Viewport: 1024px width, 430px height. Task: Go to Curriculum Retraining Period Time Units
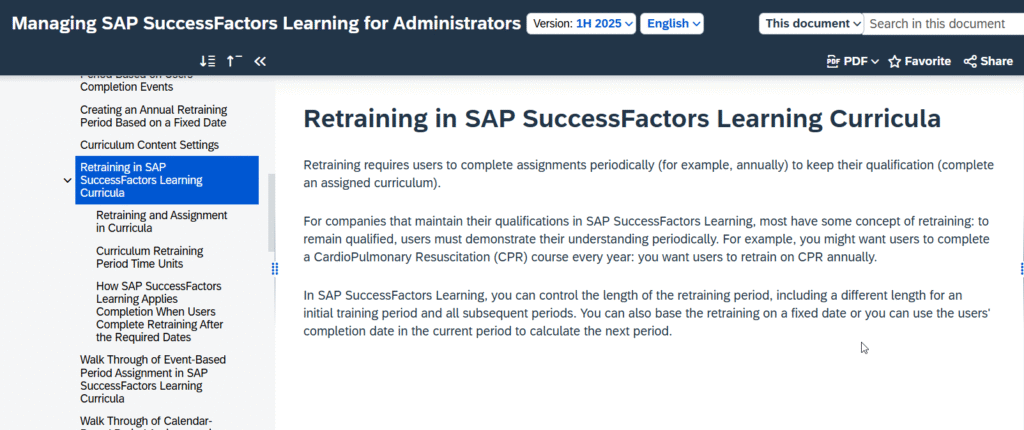(149, 257)
